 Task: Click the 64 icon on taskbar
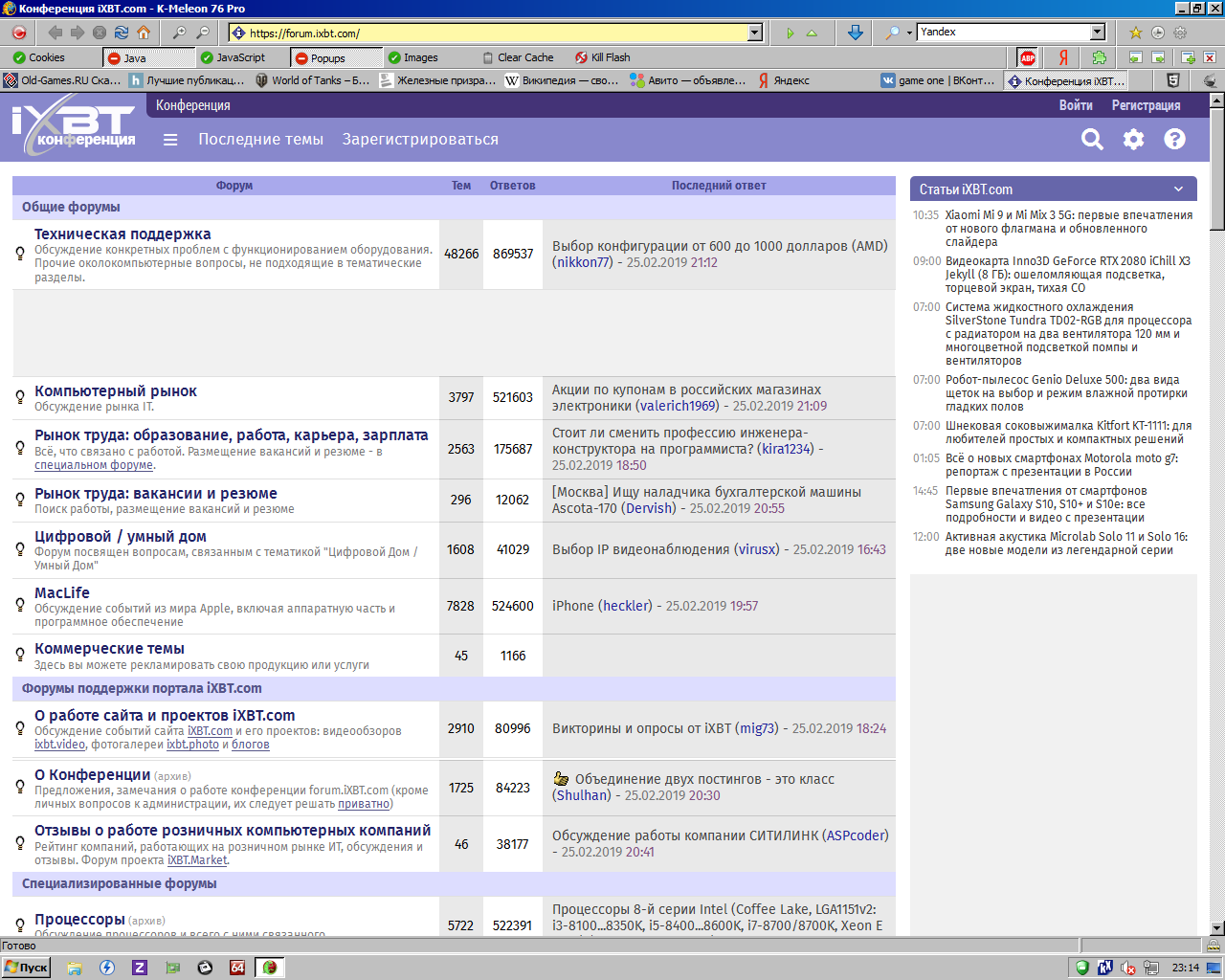tap(237, 968)
